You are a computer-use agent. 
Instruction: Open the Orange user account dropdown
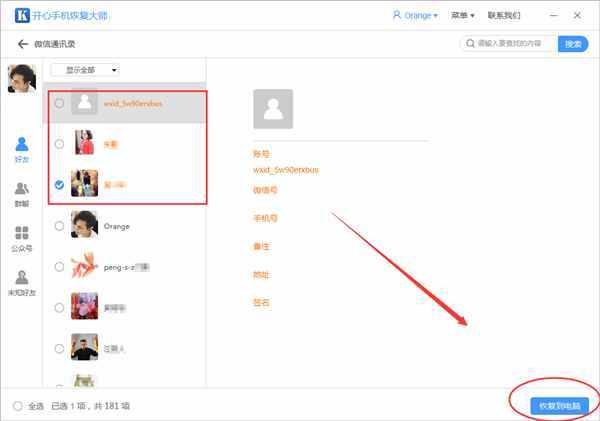[x=415, y=16]
